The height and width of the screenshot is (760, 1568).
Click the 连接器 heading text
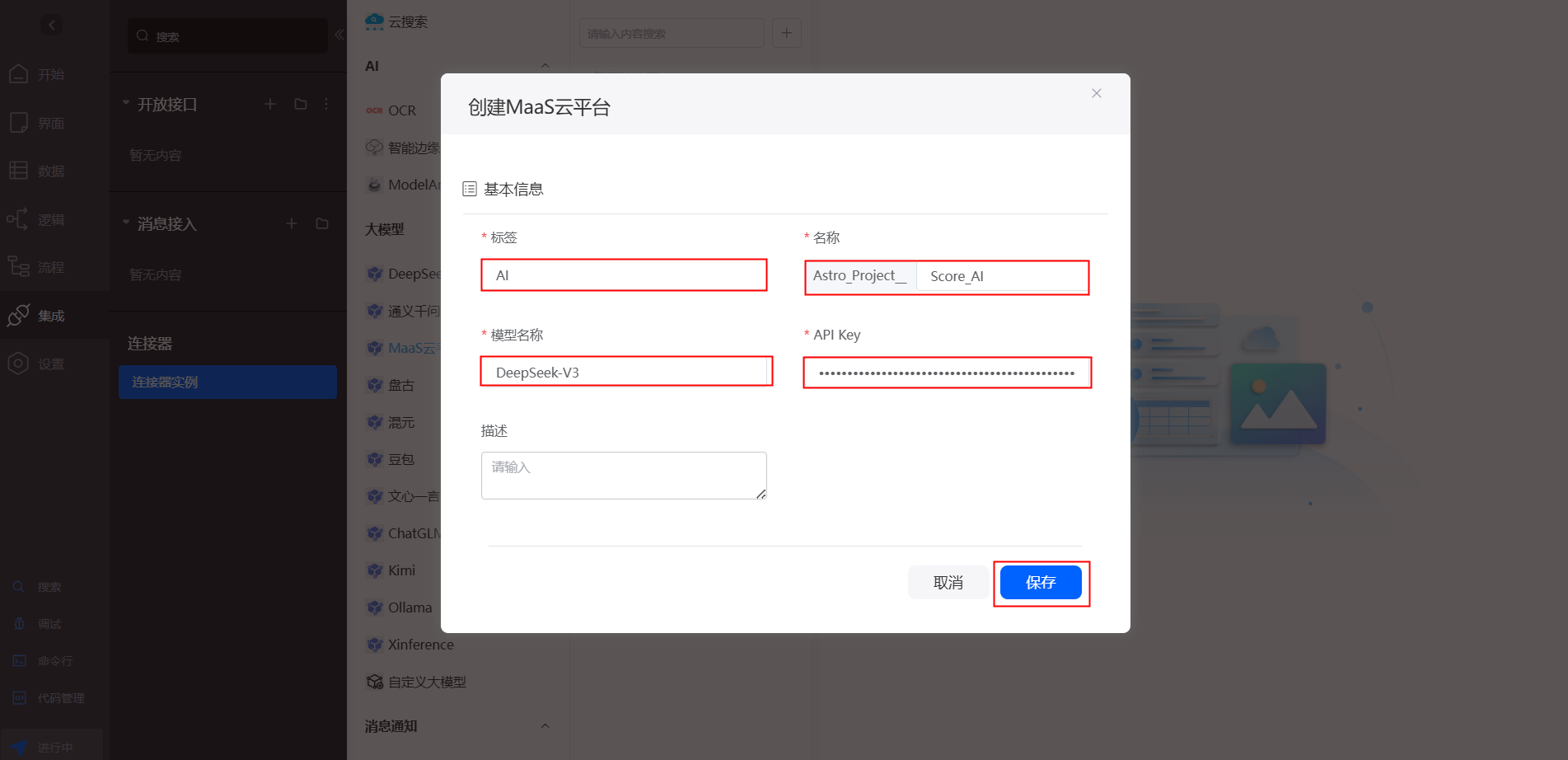(150, 343)
